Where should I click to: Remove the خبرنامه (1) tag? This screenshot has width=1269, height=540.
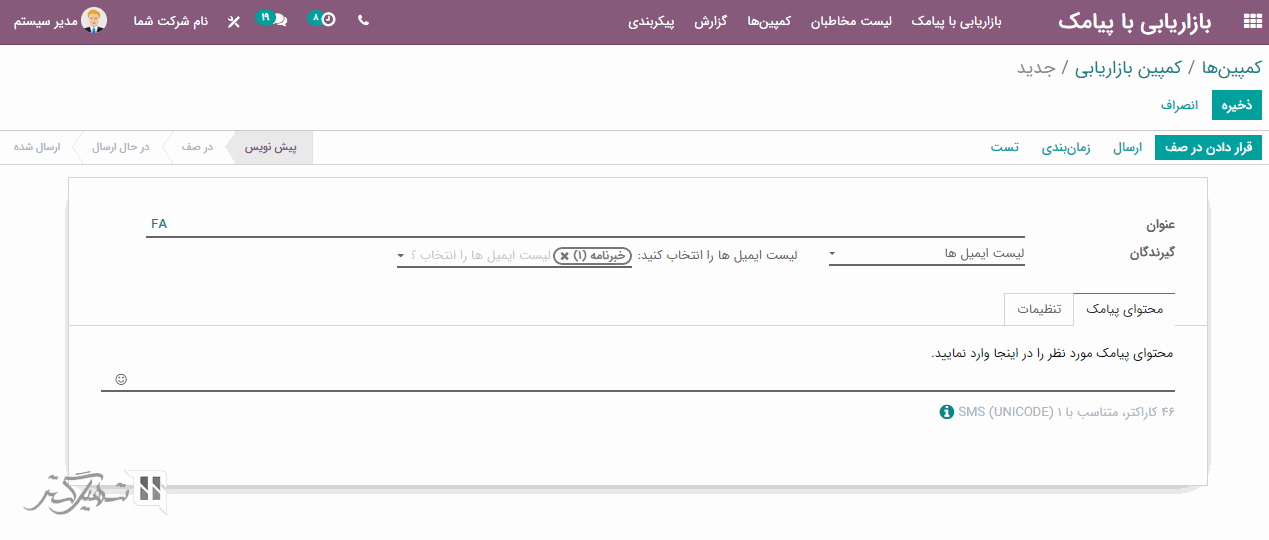564,256
